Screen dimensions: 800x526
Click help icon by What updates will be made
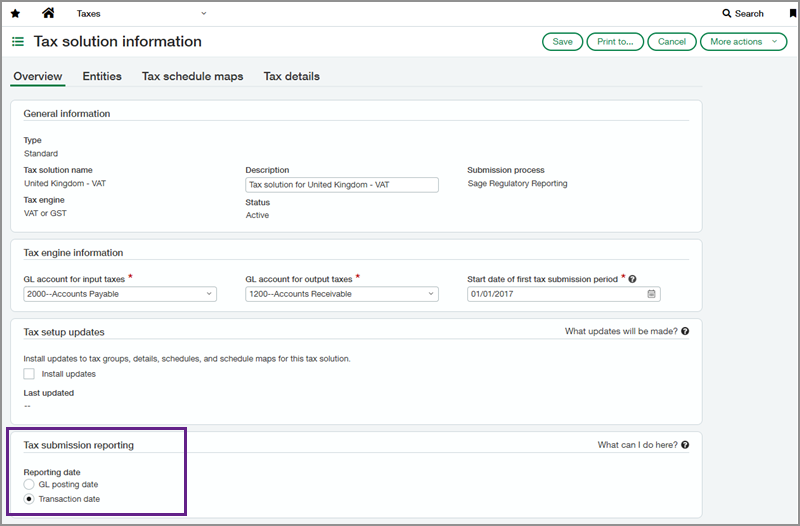pyautogui.click(x=685, y=331)
